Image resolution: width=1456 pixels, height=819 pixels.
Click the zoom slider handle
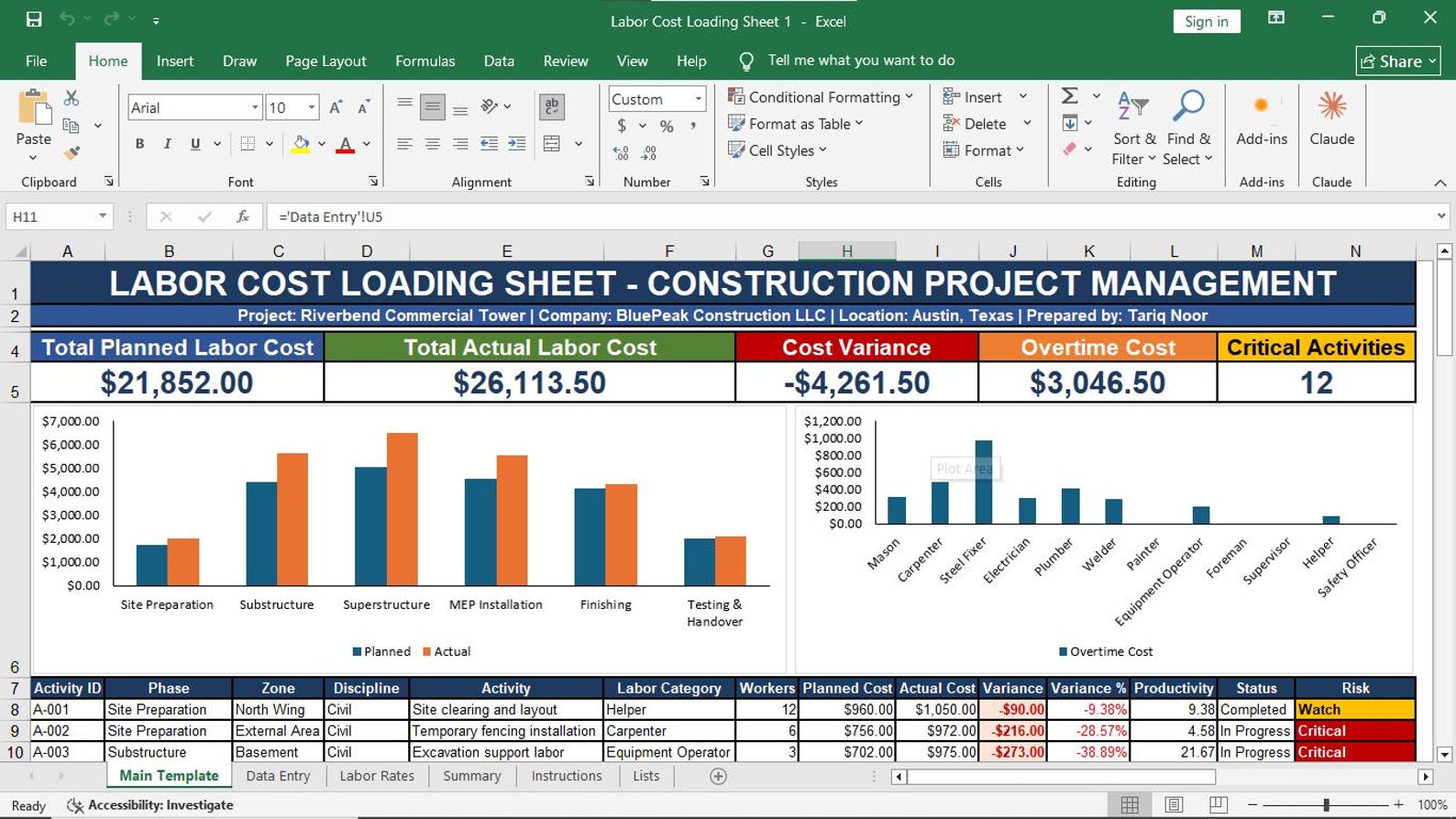tap(1326, 804)
